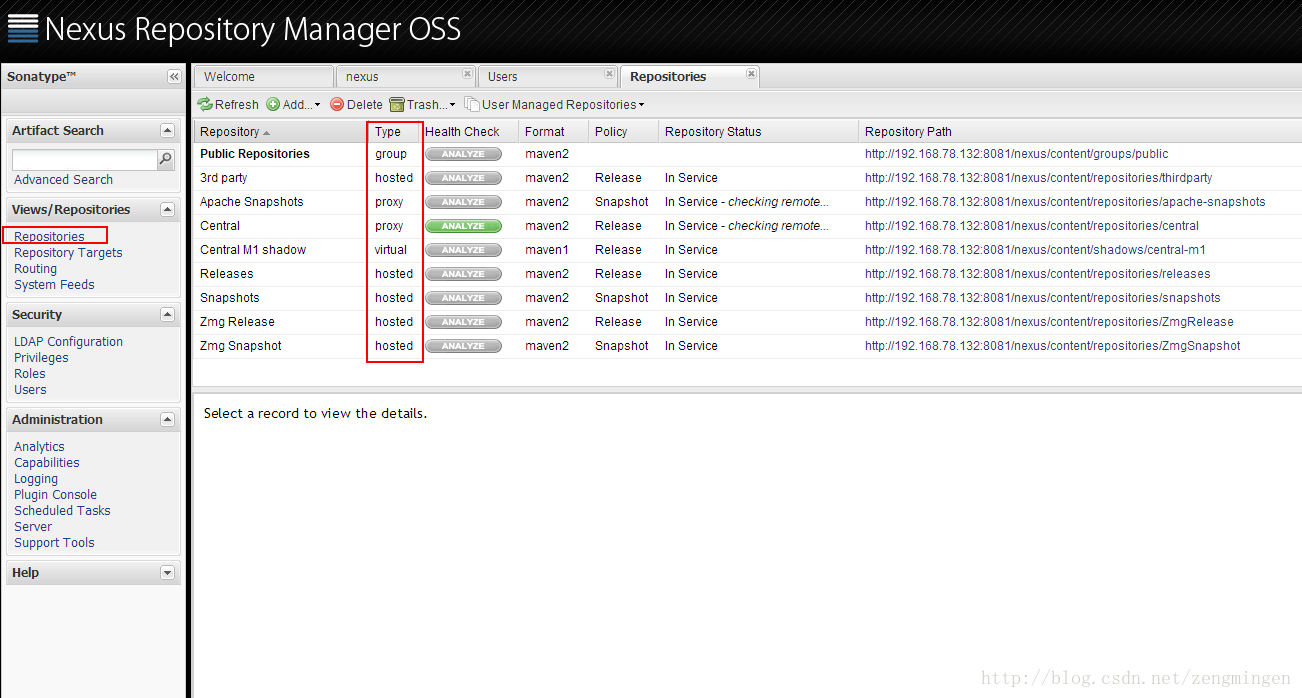
Task: Click Analyze button for Zmg Snapshot
Action: click(x=462, y=346)
